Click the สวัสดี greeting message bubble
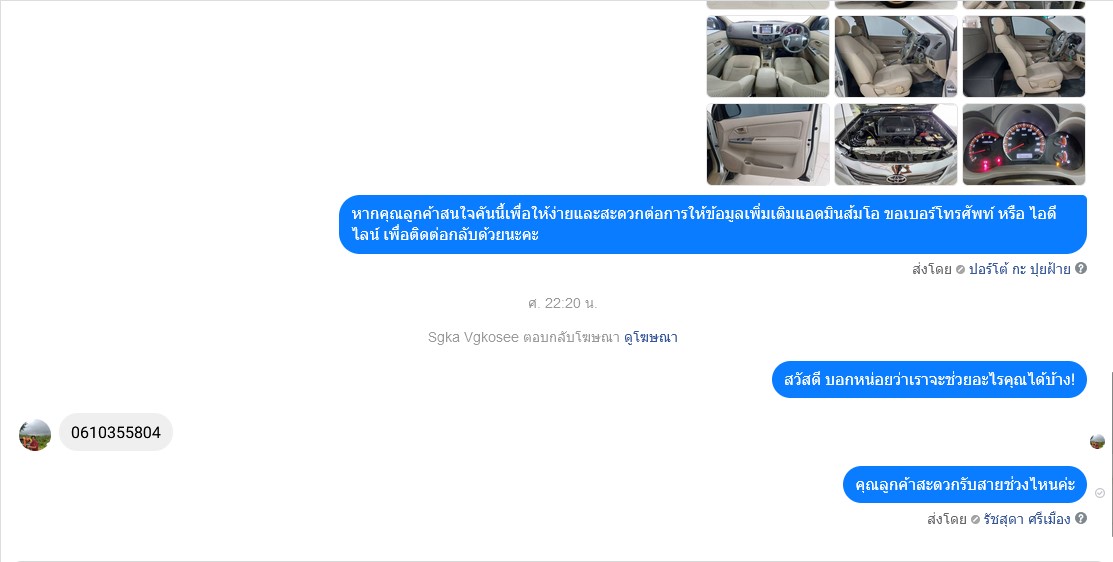The image size is (1113, 562). pyautogui.click(x=929, y=380)
